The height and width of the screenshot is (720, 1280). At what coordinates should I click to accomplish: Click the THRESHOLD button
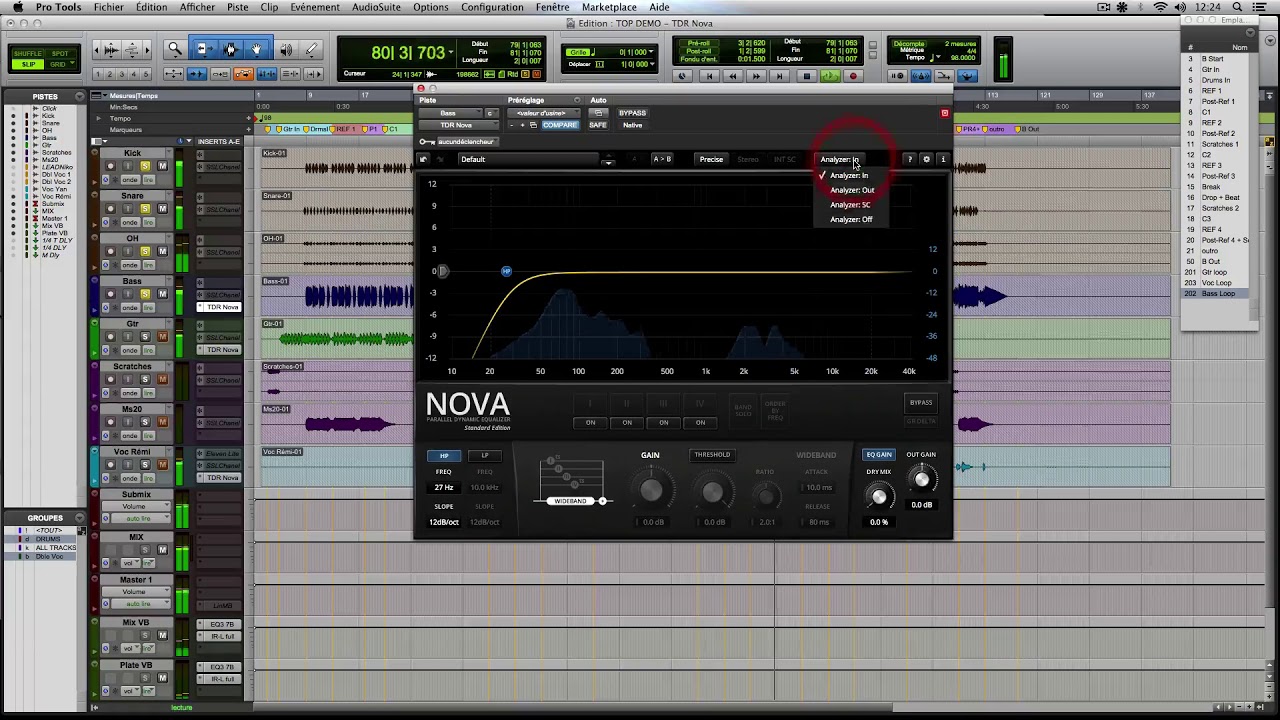click(712, 455)
